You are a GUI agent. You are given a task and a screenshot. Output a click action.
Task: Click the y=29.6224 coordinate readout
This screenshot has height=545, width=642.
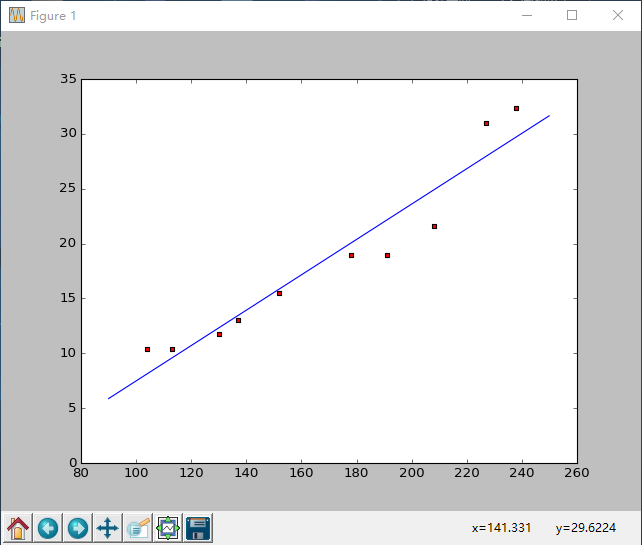(586, 527)
